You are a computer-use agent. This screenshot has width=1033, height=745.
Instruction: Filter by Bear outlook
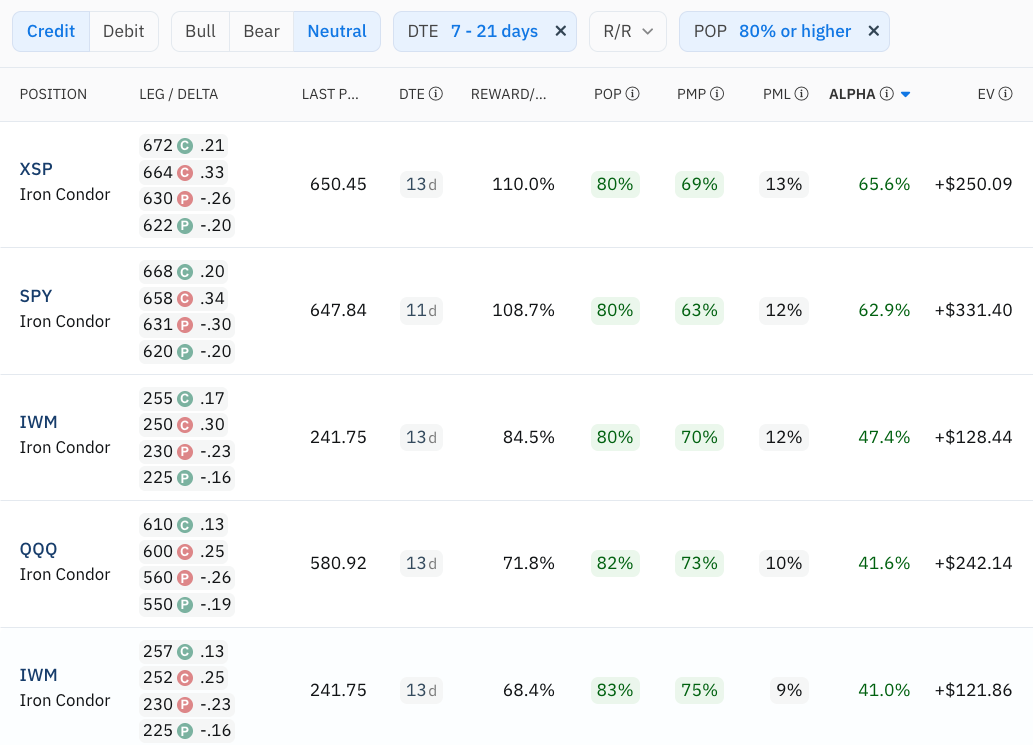pyautogui.click(x=262, y=31)
